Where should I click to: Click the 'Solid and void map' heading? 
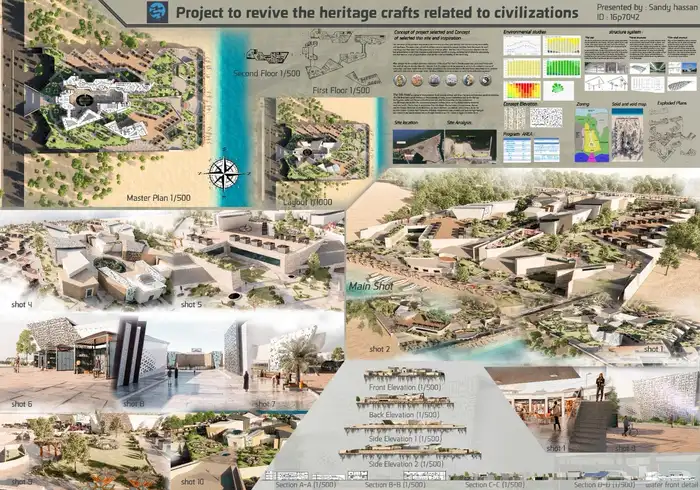[629, 104]
